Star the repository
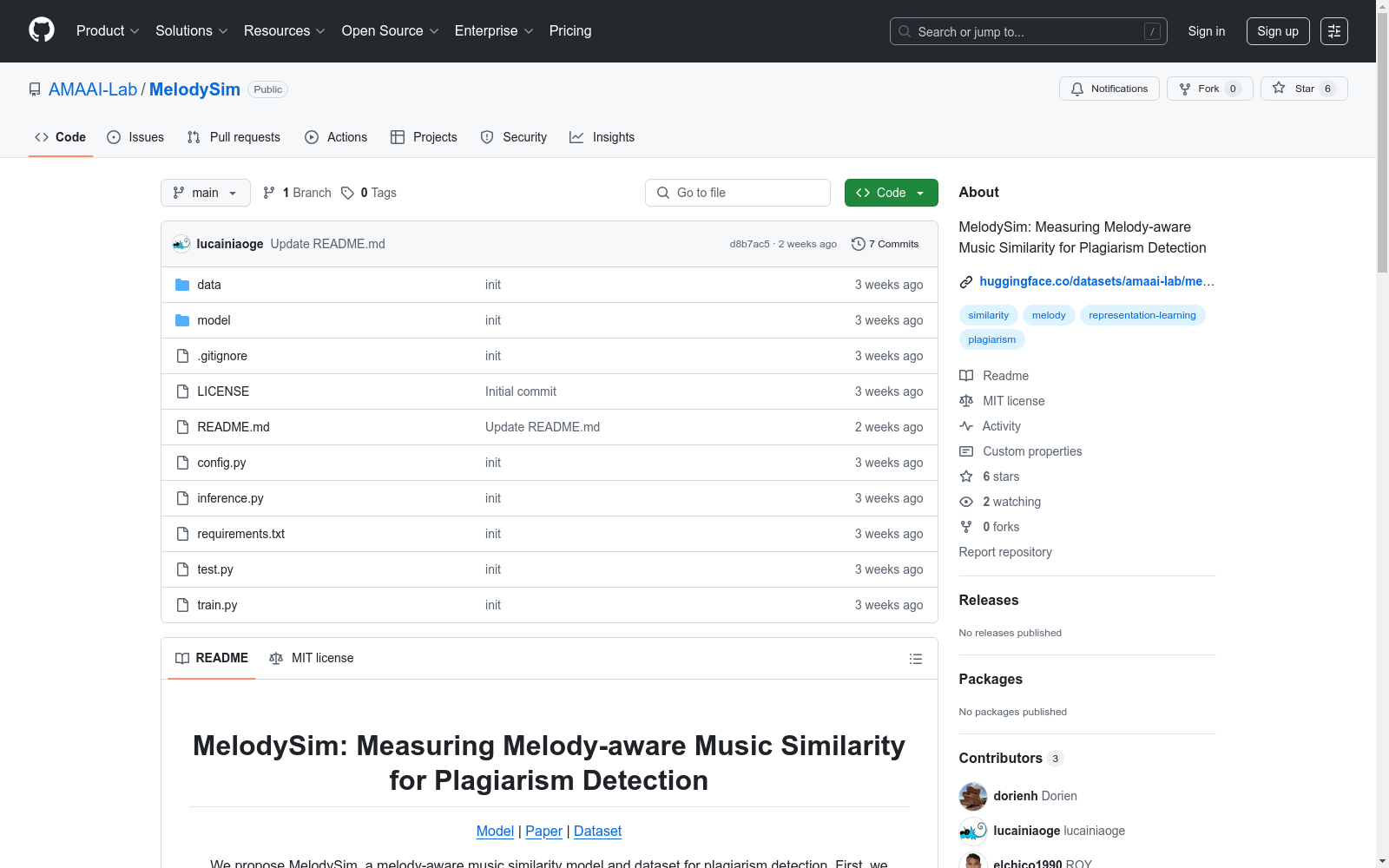The width and height of the screenshot is (1389, 868). (1304, 89)
